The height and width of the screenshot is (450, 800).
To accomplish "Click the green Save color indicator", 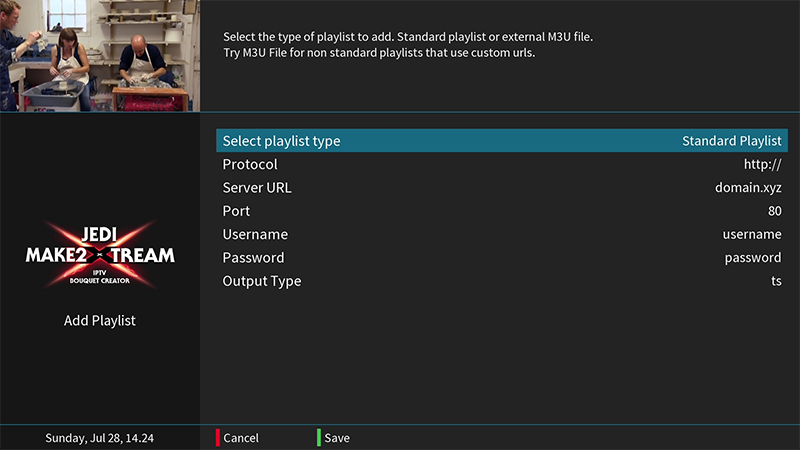I will pos(319,437).
